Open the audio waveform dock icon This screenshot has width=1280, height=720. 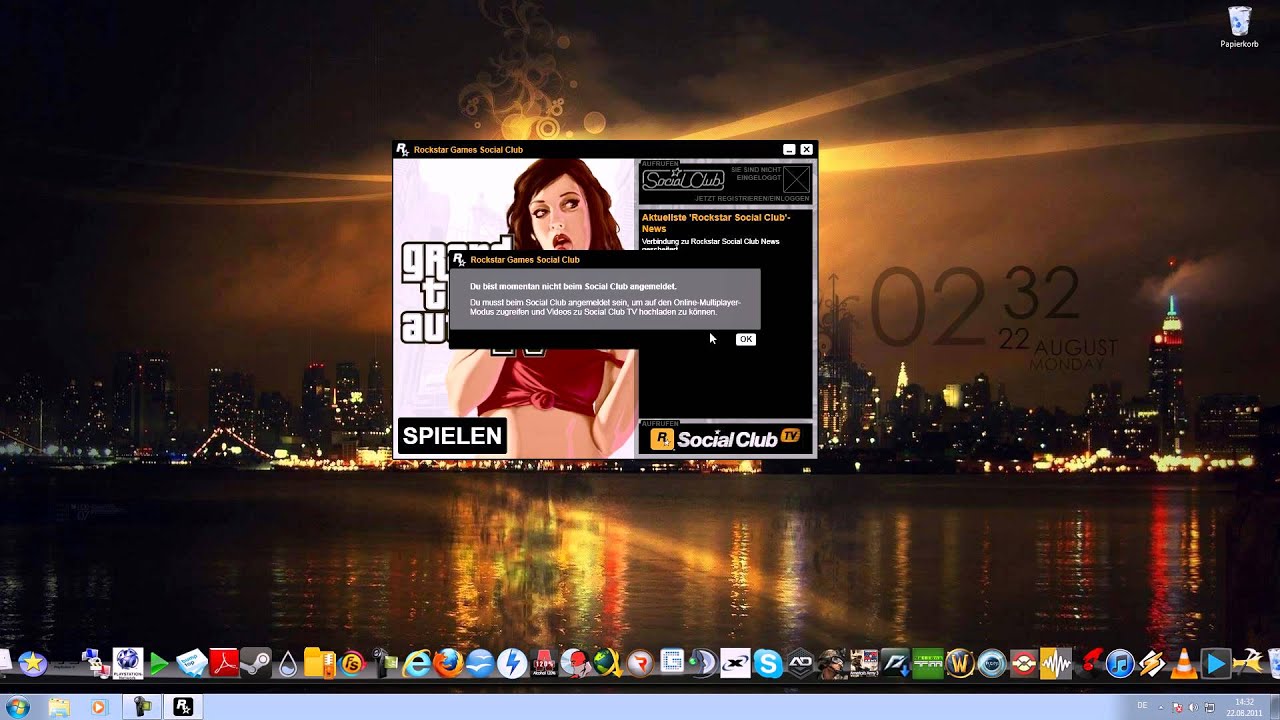(x=1056, y=662)
